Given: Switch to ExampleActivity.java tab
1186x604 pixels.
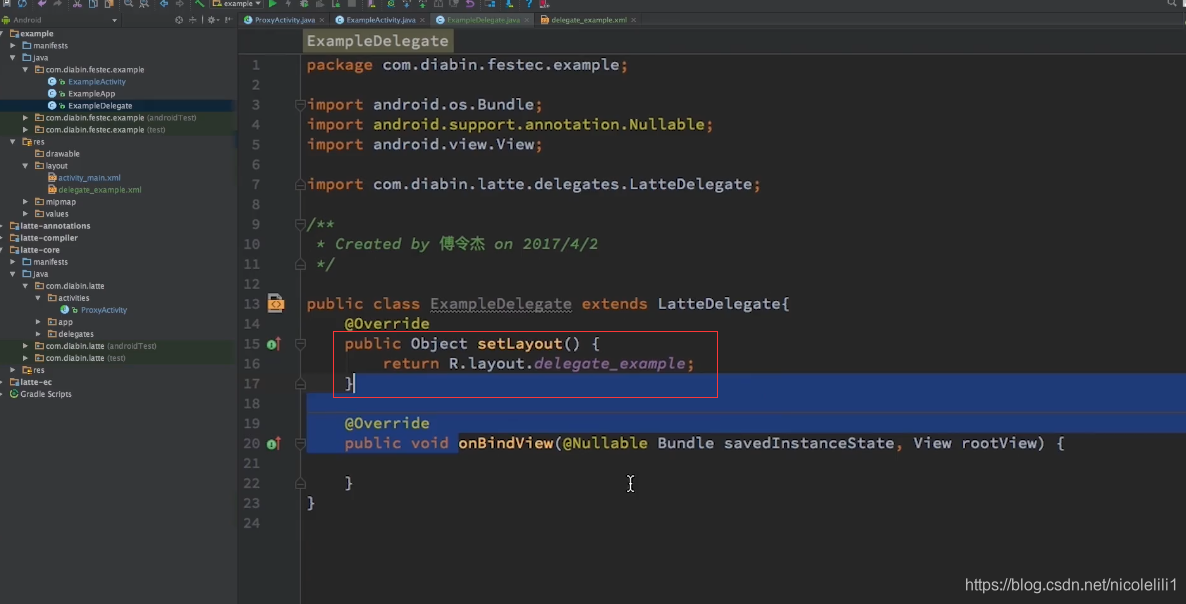Looking at the screenshot, I should (380, 20).
